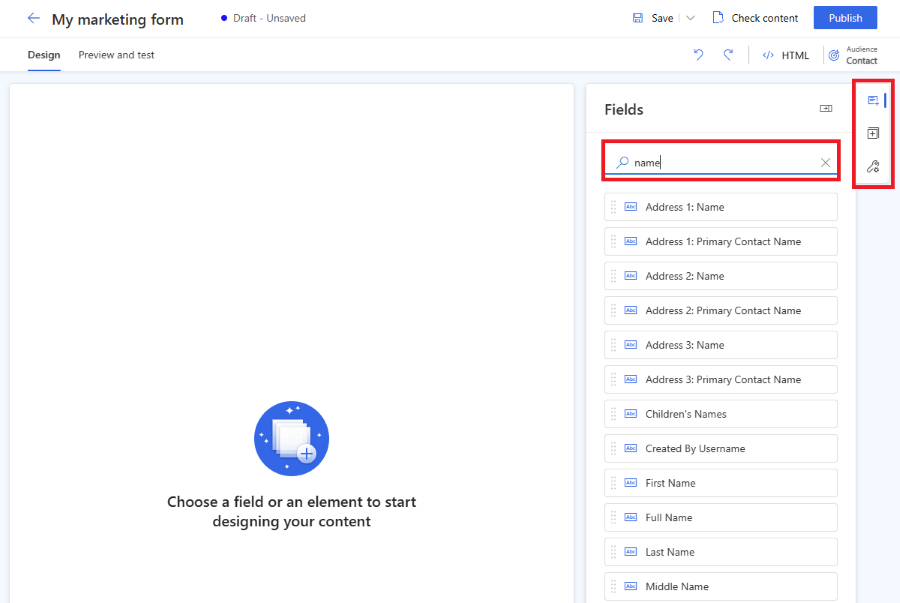Viewport: 900px width, 603px height.
Task: Click the text-type icon of Address 3: Name
Action: click(x=630, y=344)
